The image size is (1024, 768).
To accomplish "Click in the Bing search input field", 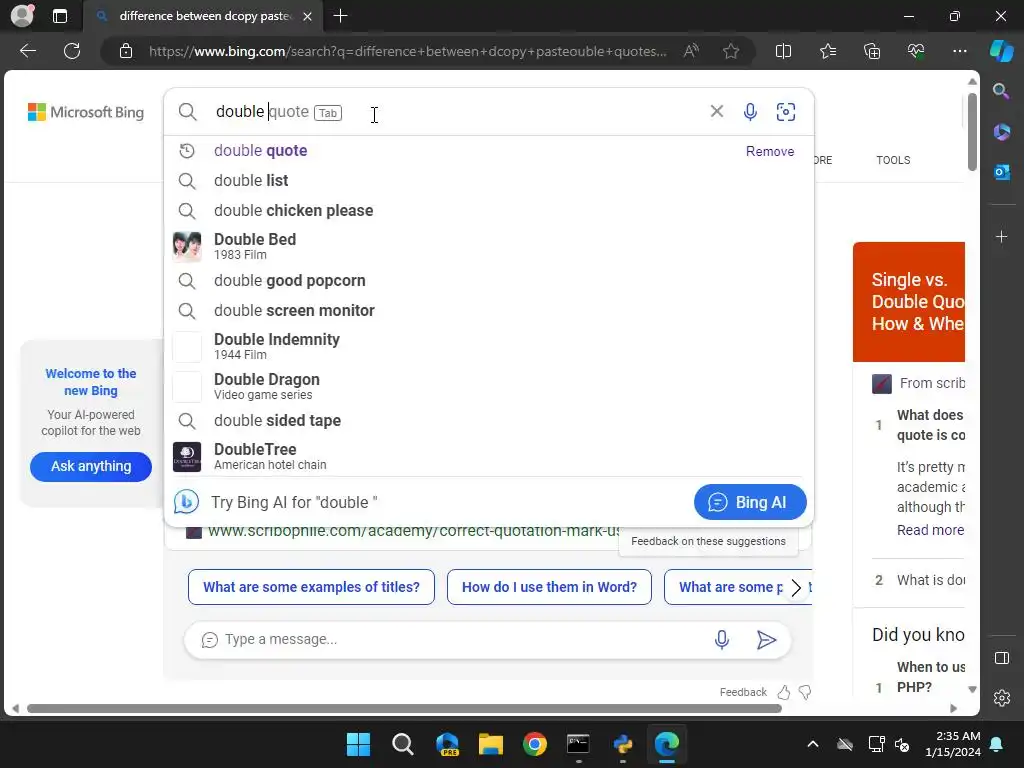I will (457, 112).
